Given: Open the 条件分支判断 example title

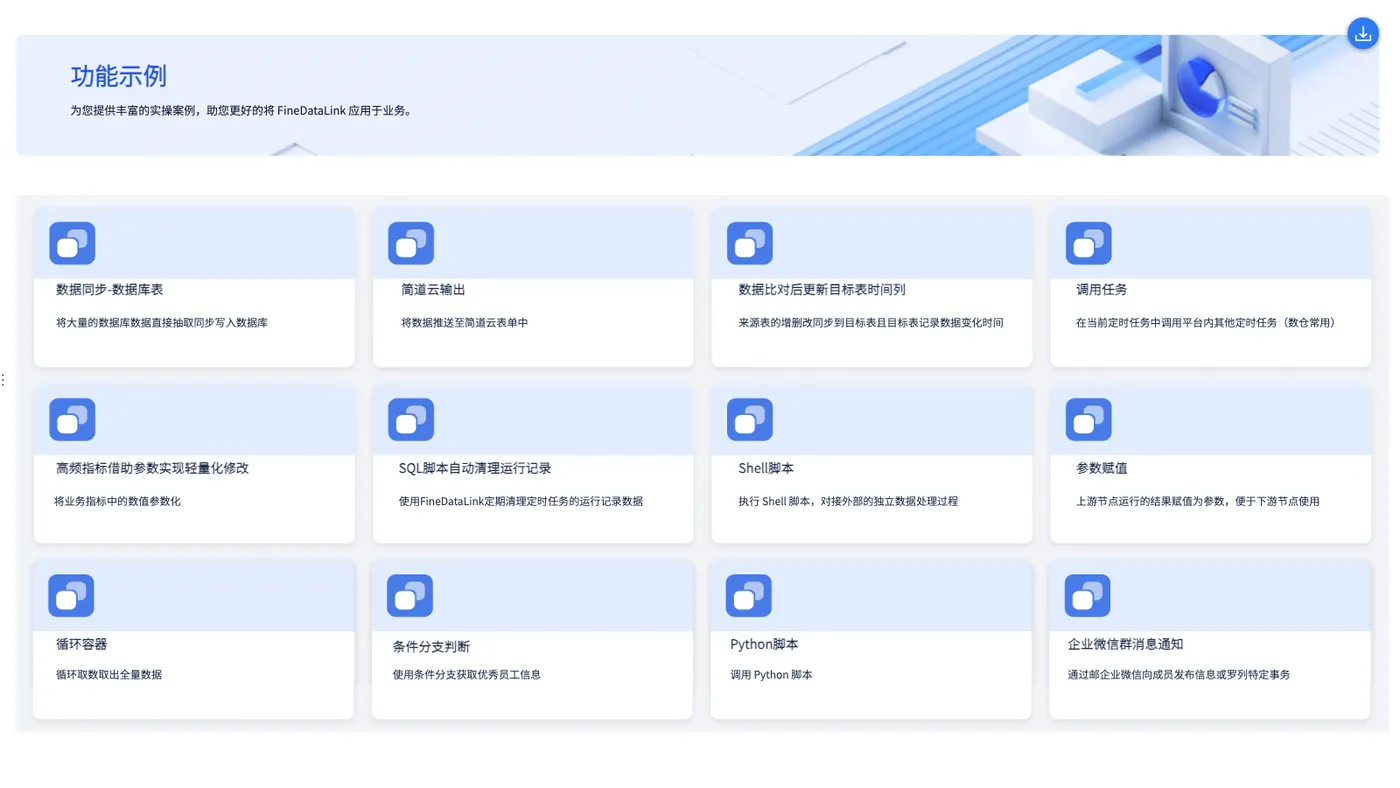Looking at the screenshot, I should (431, 647).
